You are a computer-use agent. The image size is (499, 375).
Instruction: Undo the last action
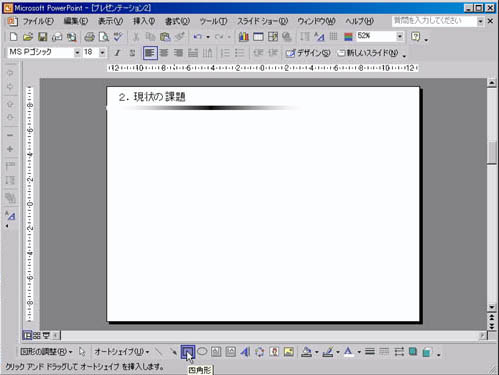tap(198, 37)
